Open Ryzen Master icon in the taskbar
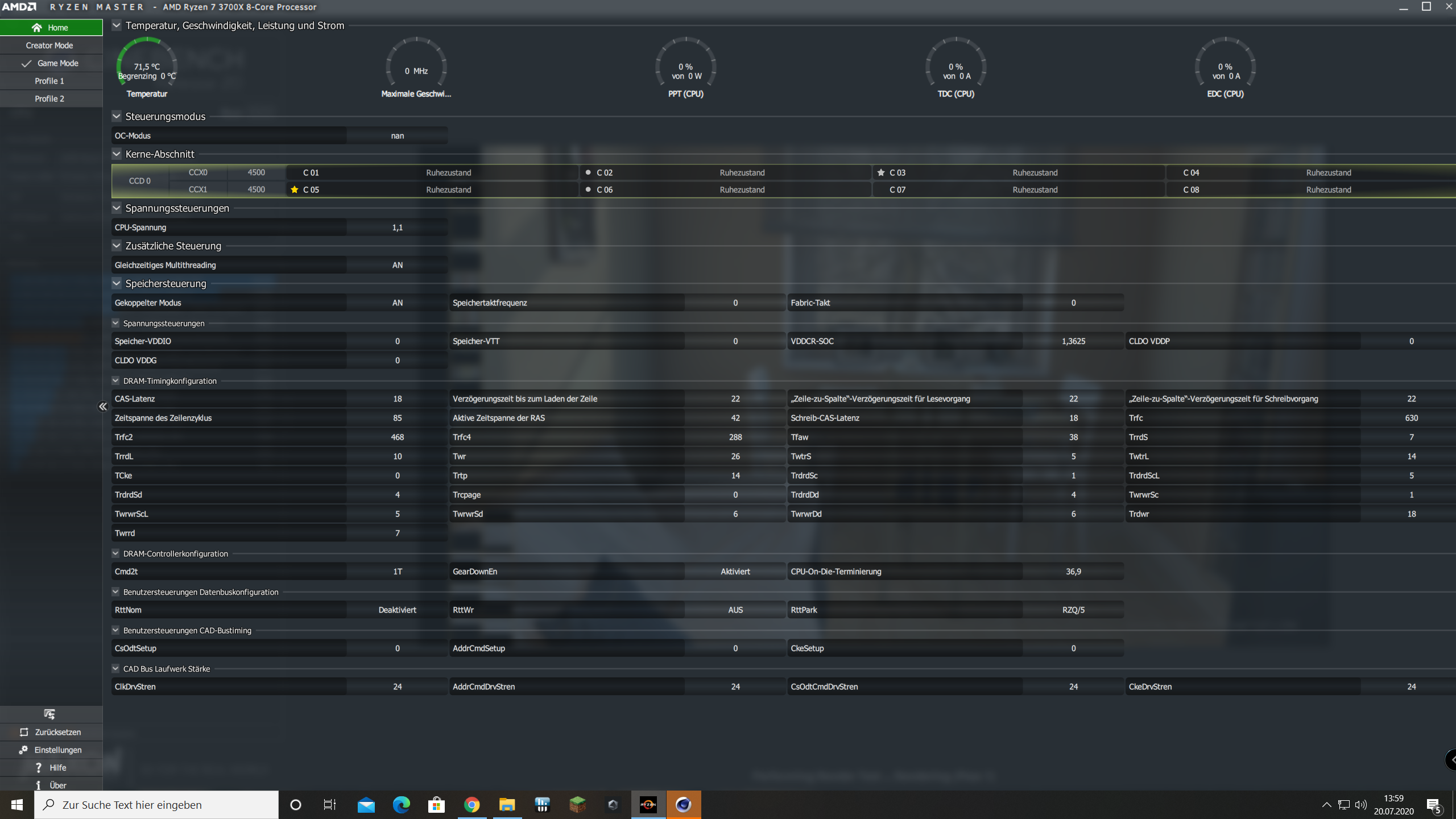The image size is (1456, 819). [x=648, y=804]
